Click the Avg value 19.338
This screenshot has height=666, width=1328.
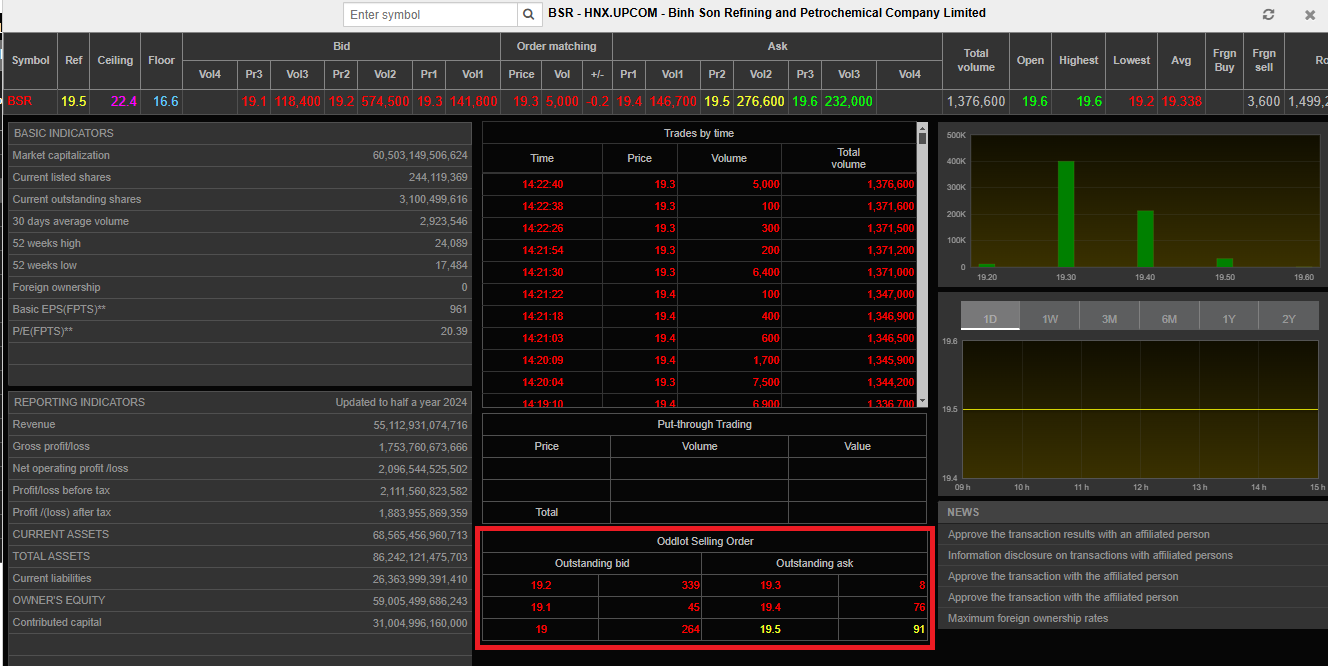1181,101
